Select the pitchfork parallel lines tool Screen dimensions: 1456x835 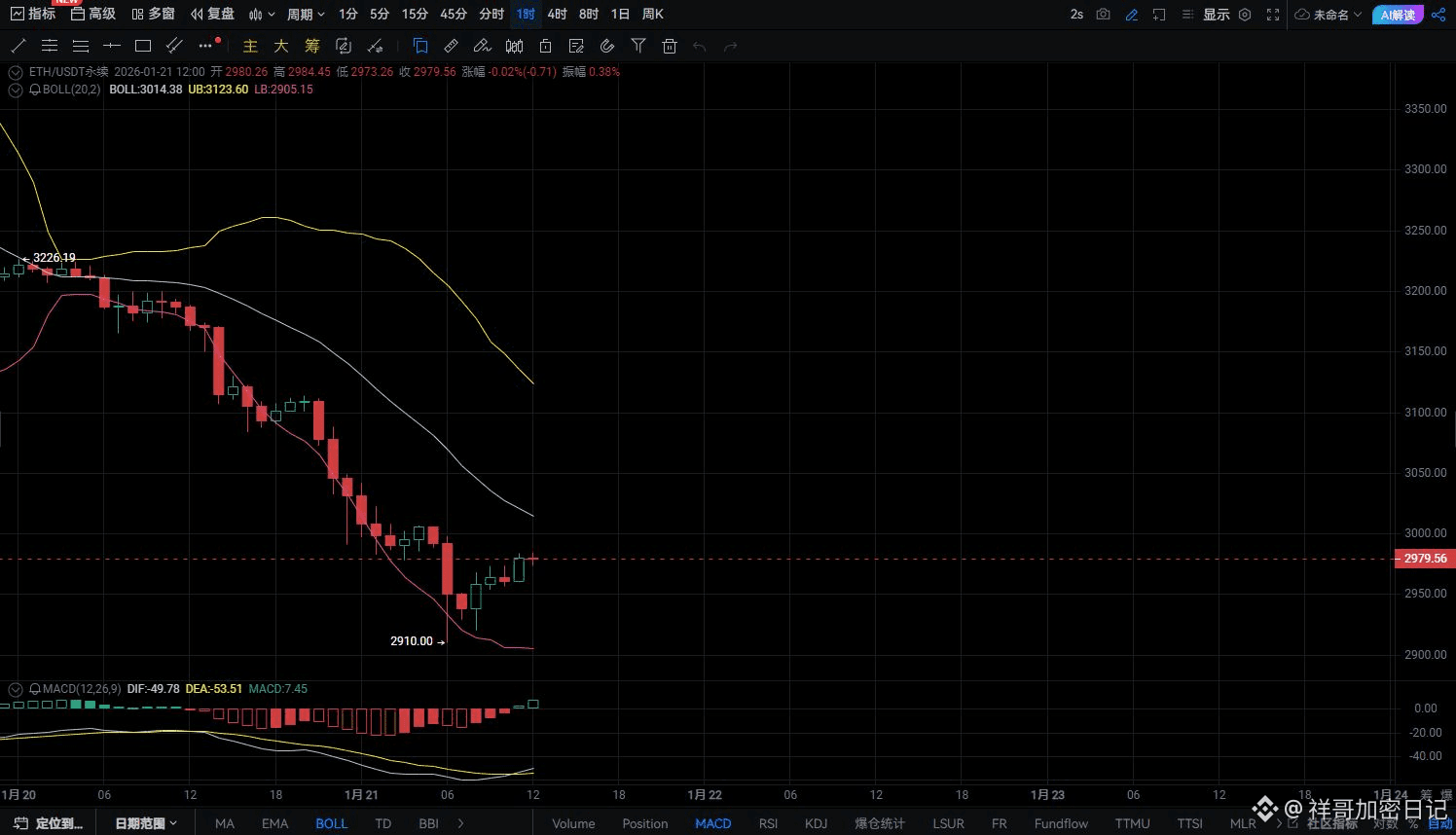[x=174, y=46]
